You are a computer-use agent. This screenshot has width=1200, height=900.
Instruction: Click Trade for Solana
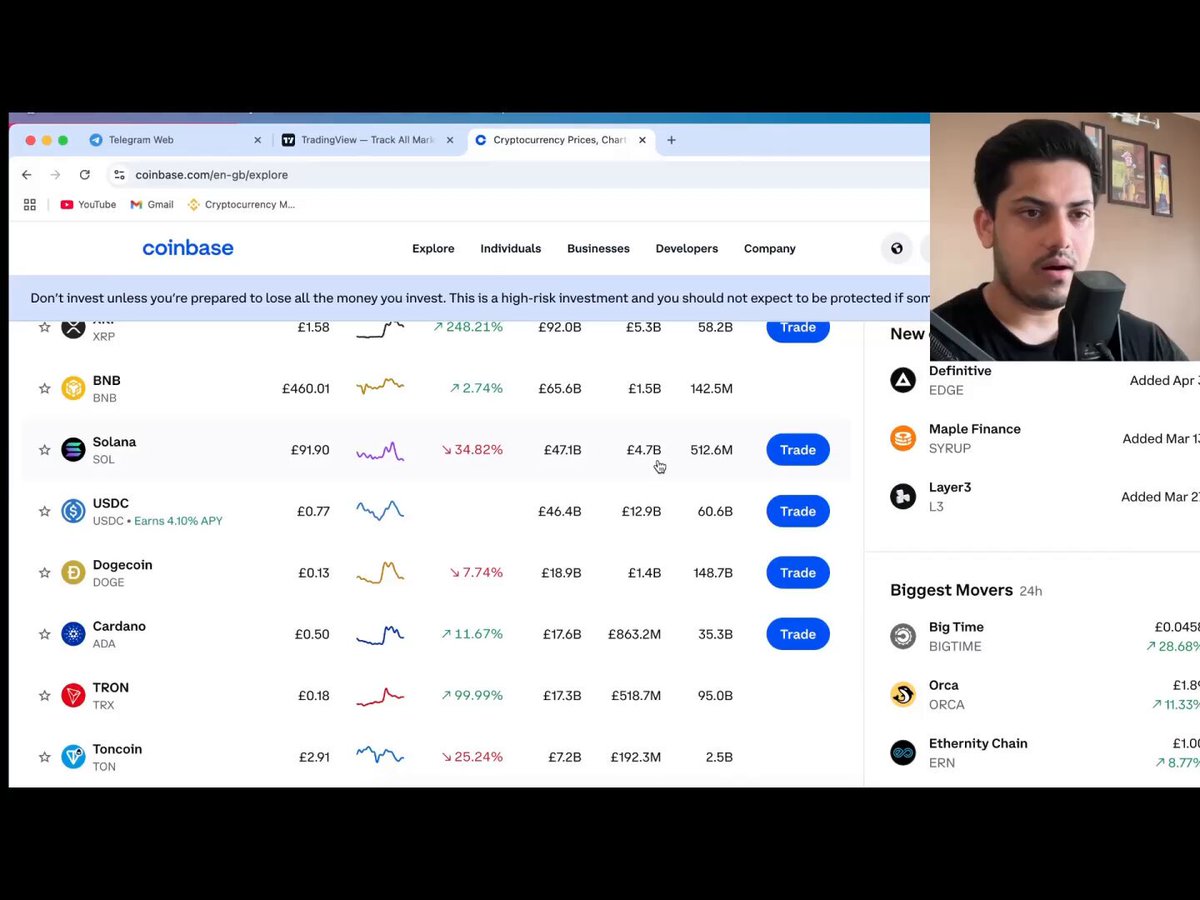tap(798, 450)
